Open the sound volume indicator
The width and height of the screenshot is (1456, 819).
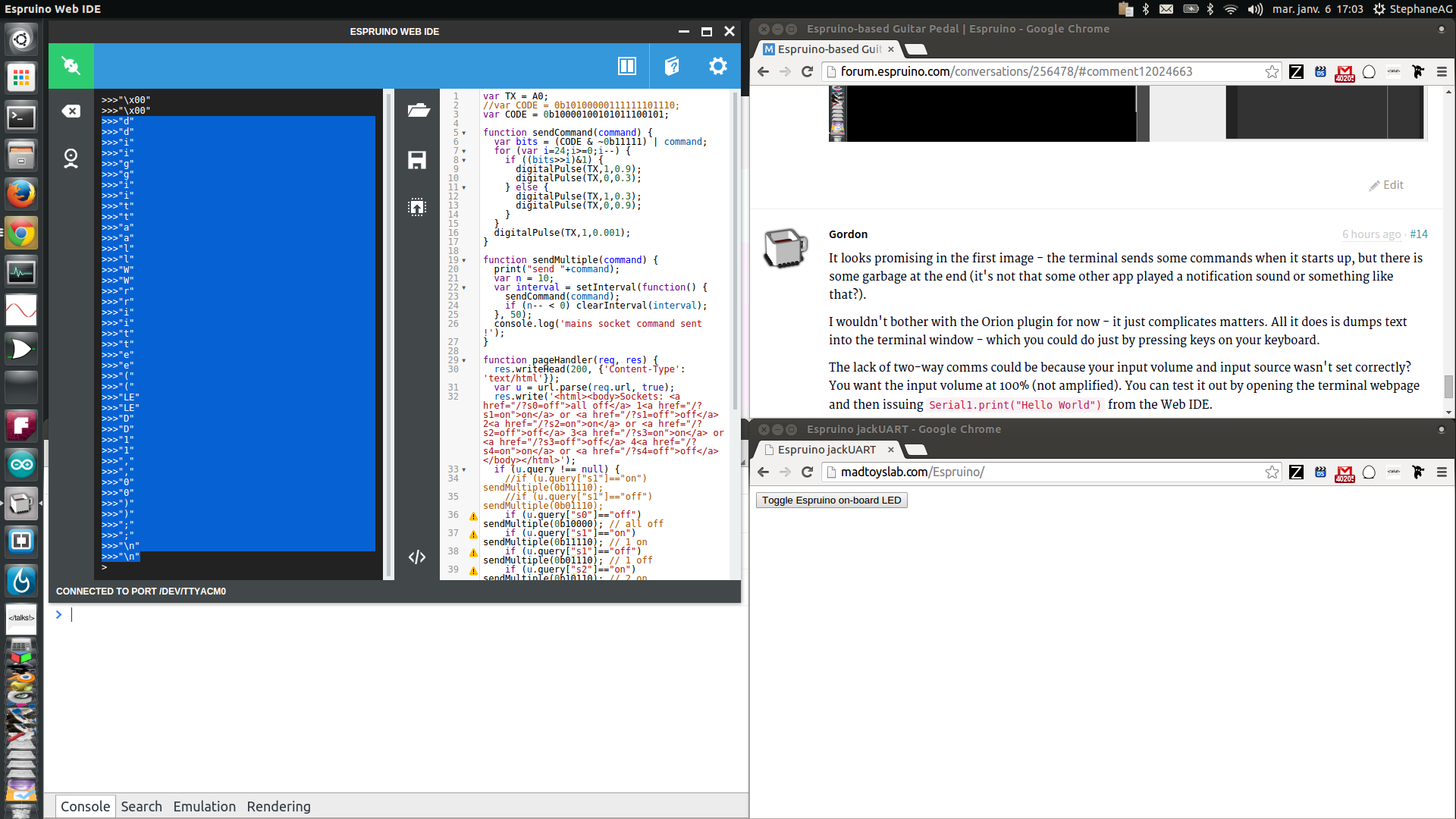tap(1255, 9)
